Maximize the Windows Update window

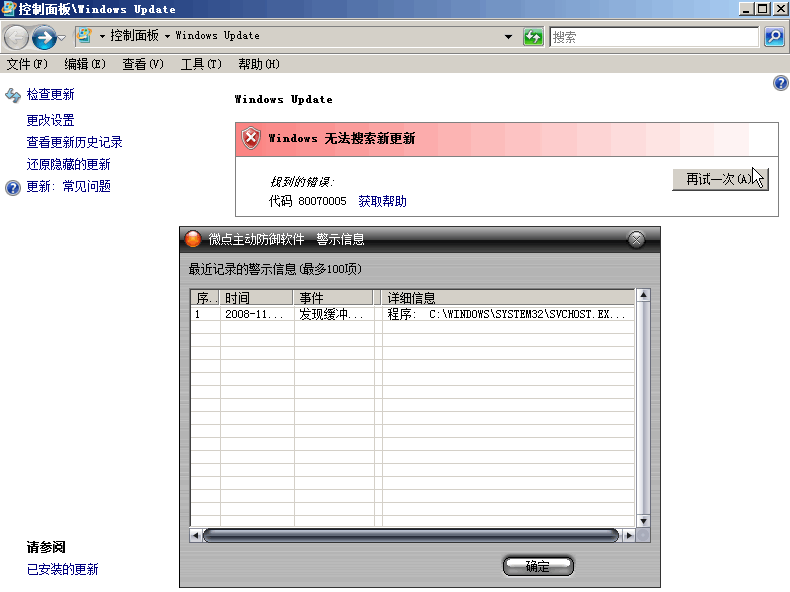tap(763, 9)
